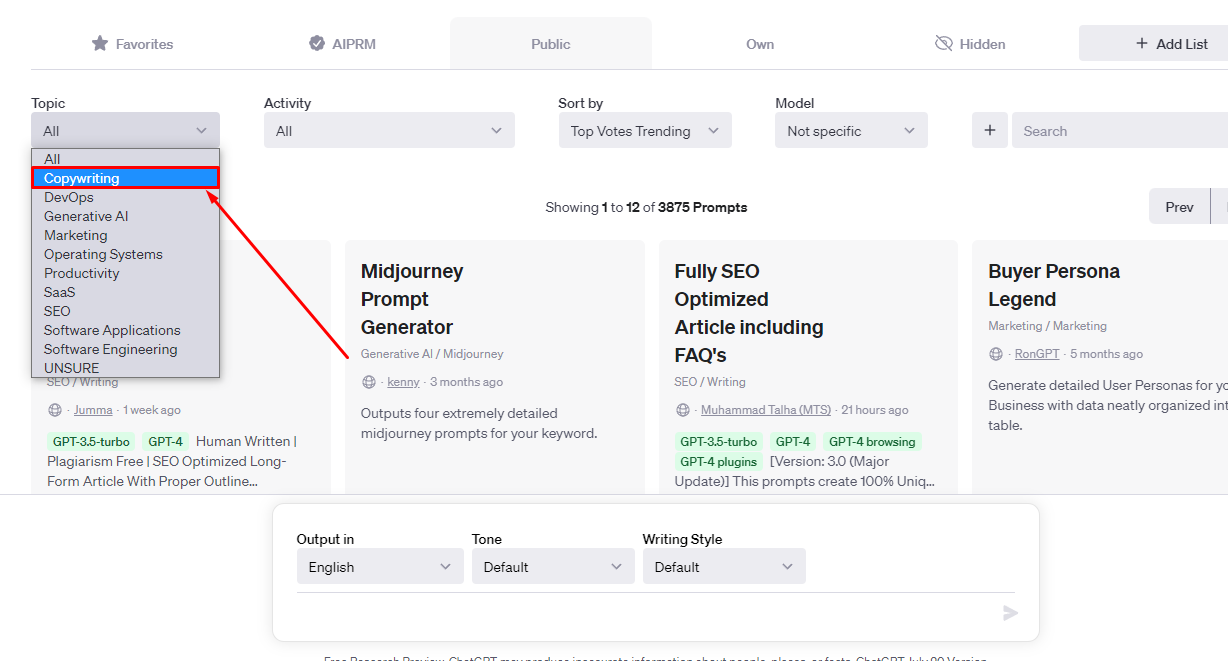
Task: Open the Model Not specific dropdown
Action: point(851,131)
